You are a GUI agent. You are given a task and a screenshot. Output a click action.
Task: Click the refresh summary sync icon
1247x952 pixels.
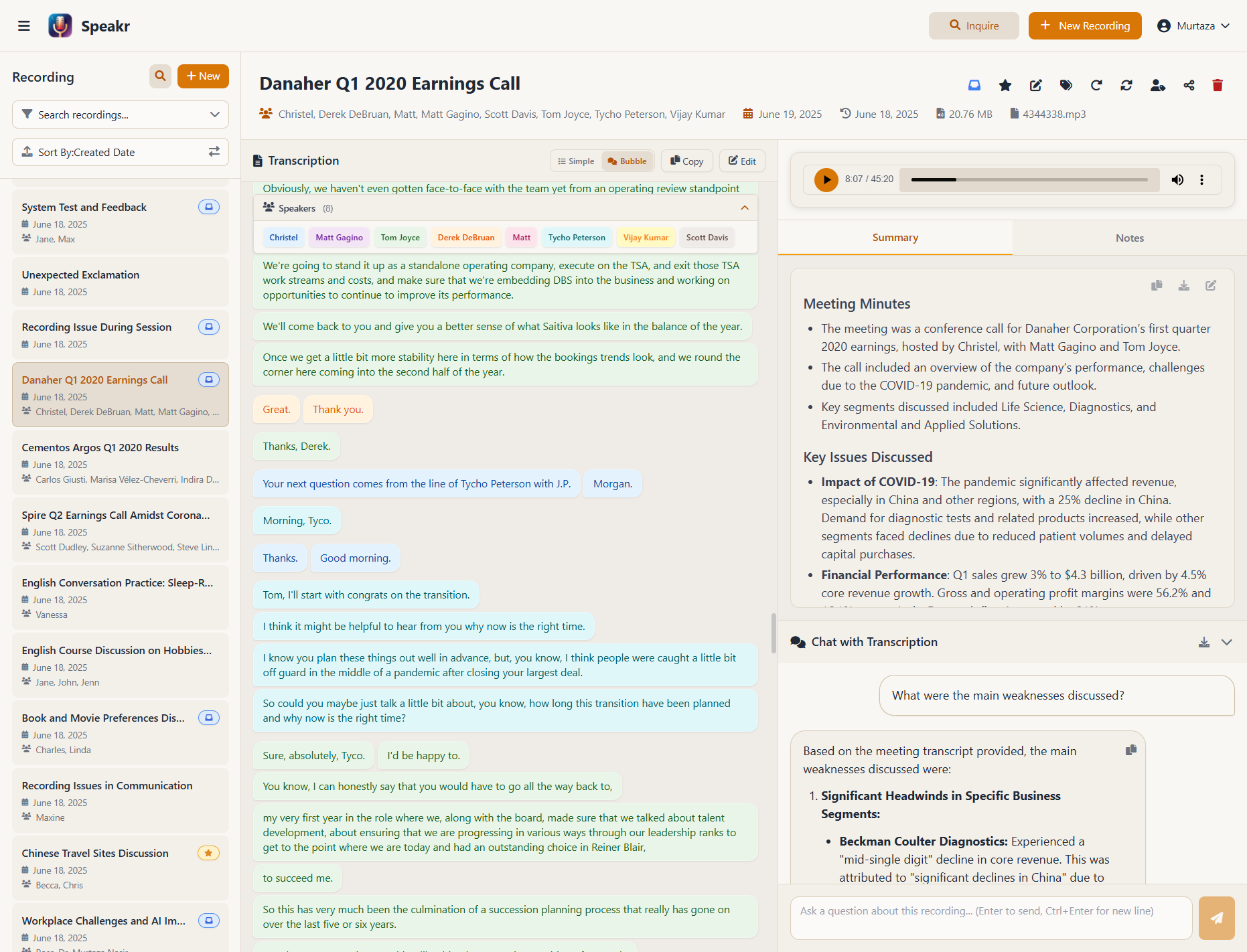pos(1126,85)
